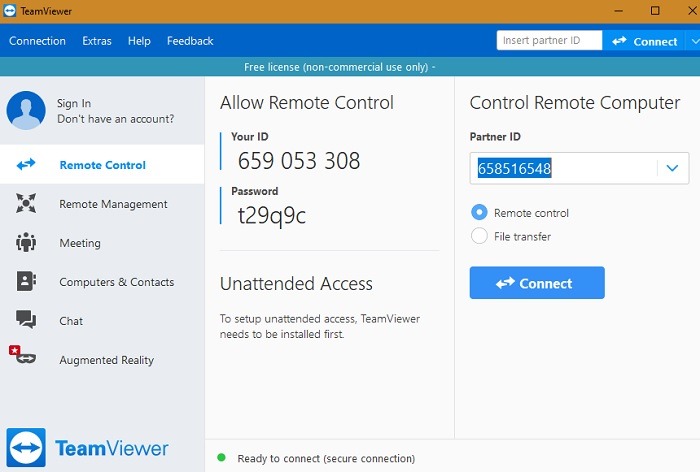Click the Remote Control arrows icon
The width and height of the screenshot is (700, 472).
(x=26, y=164)
